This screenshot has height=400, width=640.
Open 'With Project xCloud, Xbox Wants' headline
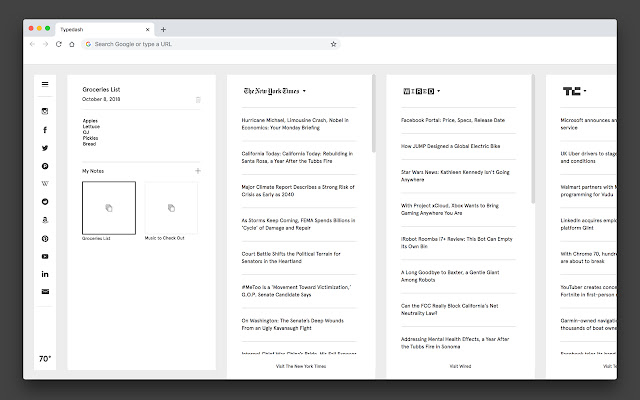450,209
